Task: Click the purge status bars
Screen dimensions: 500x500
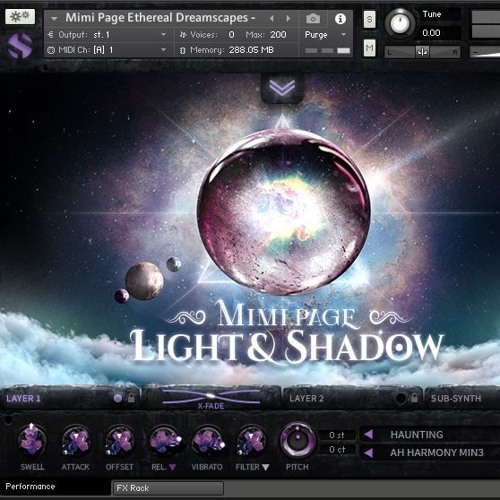Action: point(327,51)
